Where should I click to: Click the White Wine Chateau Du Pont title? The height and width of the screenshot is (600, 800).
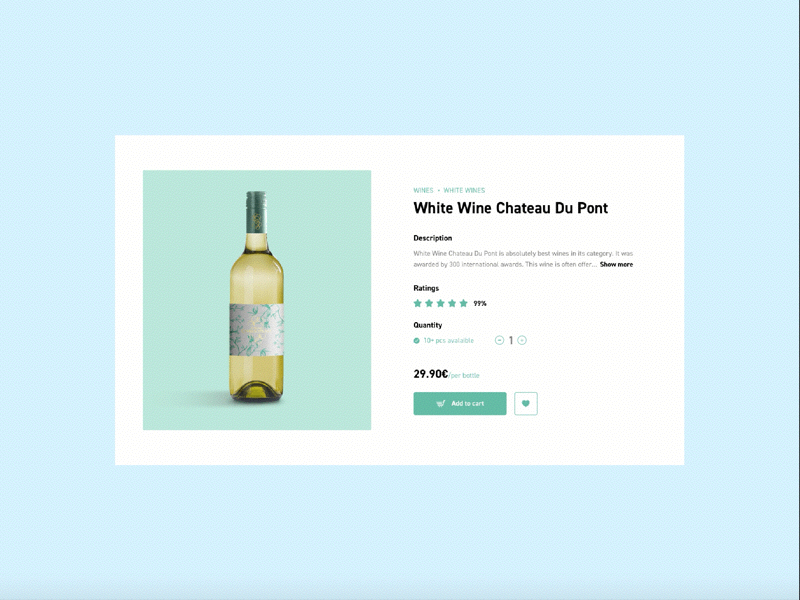tap(510, 208)
